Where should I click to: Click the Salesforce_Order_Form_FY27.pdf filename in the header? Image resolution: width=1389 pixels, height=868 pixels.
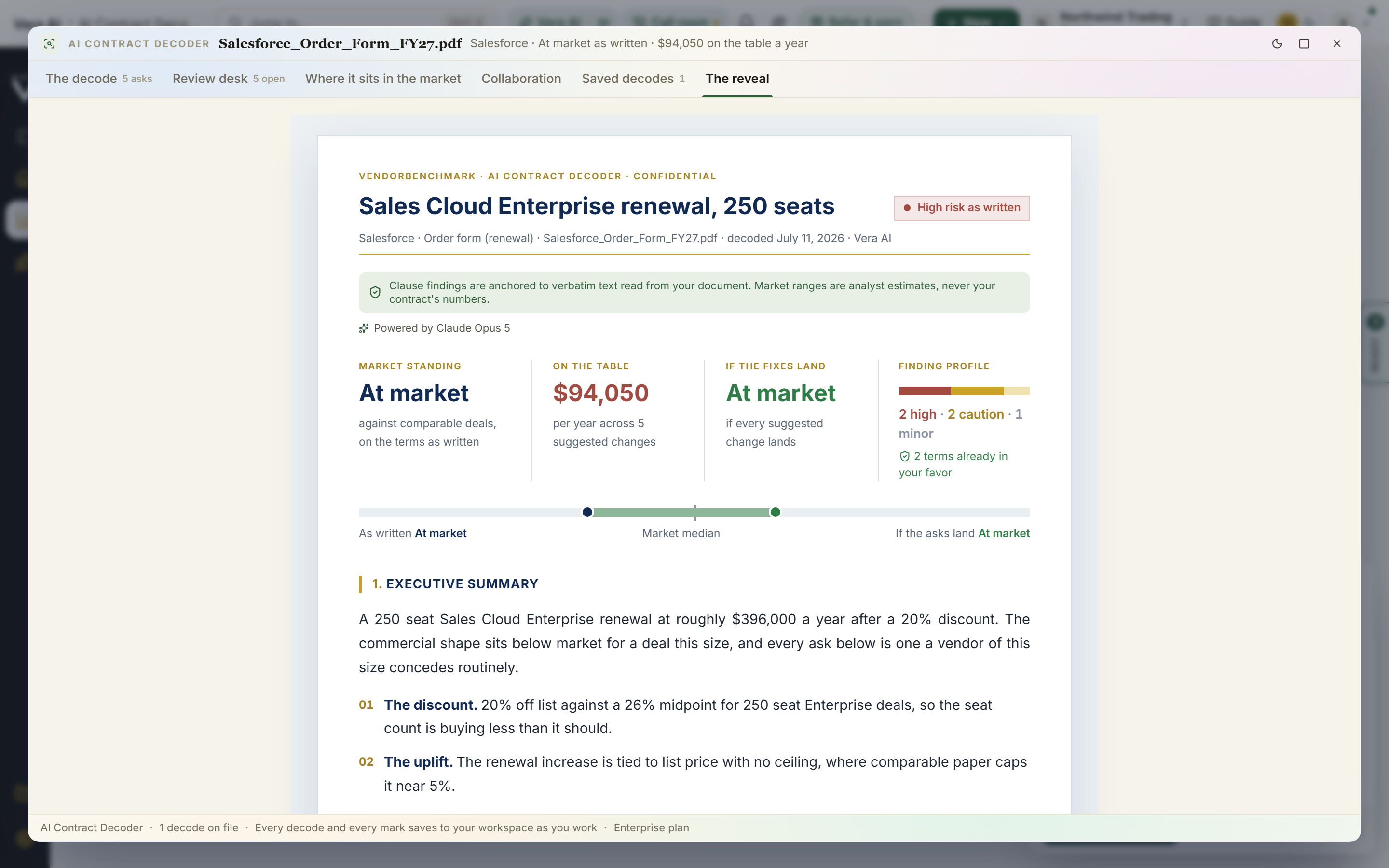340,43
